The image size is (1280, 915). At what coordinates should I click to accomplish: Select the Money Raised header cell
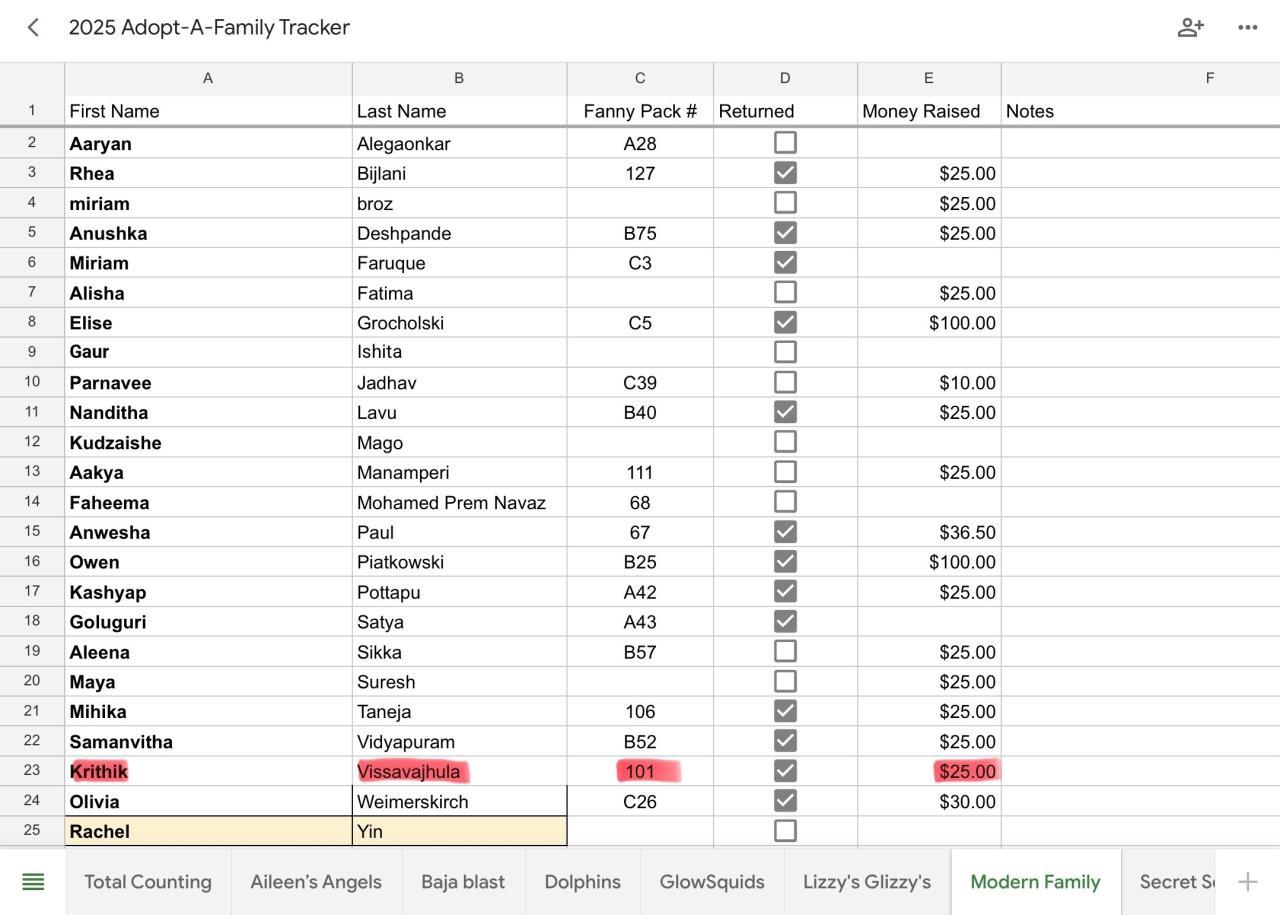click(x=928, y=111)
